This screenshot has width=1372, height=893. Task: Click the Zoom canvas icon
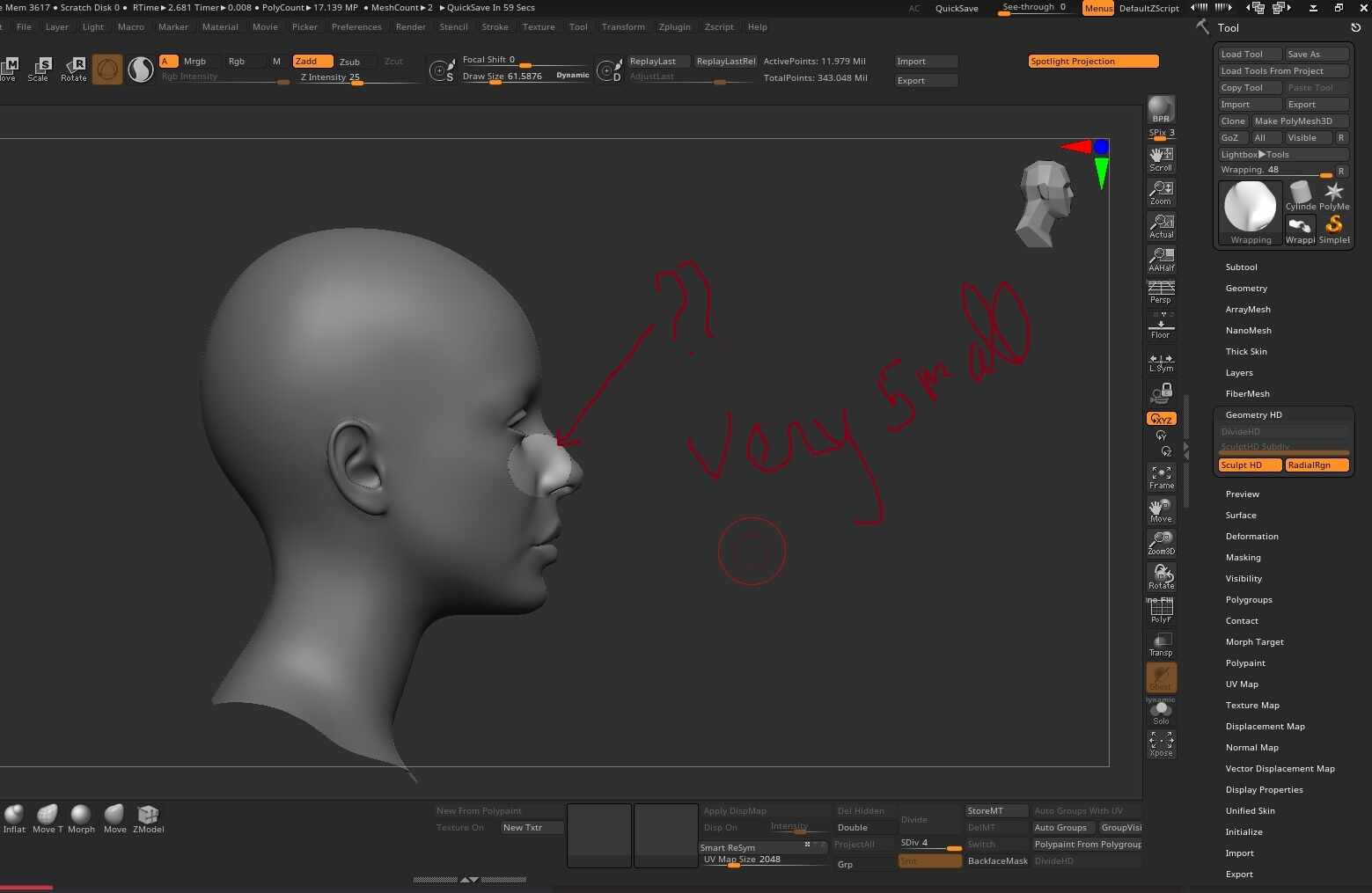pyautogui.click(x=1161, y=192)
